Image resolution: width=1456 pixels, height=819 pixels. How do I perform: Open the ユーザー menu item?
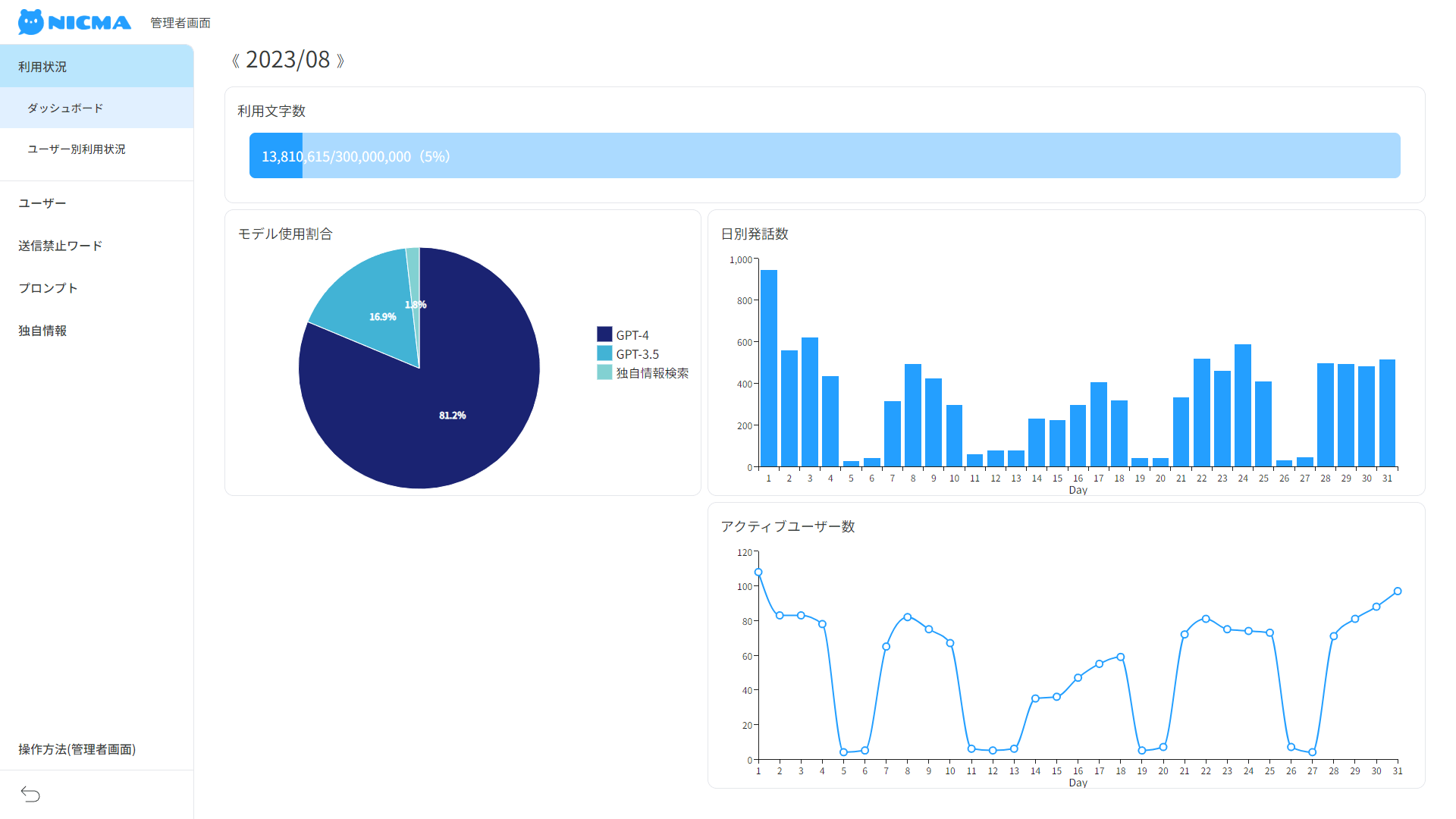pos(42,203)
